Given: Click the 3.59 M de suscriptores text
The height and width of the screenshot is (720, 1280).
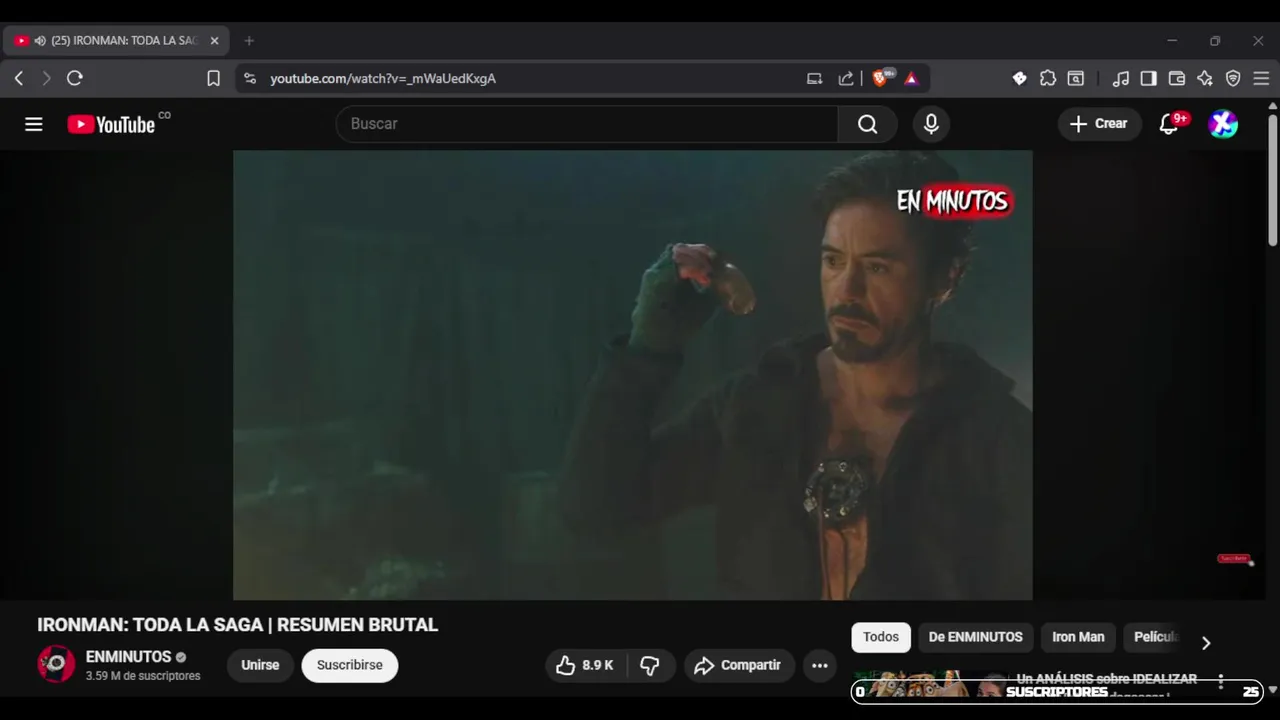Looking at the screenshot, I should [x=143, y=676].
